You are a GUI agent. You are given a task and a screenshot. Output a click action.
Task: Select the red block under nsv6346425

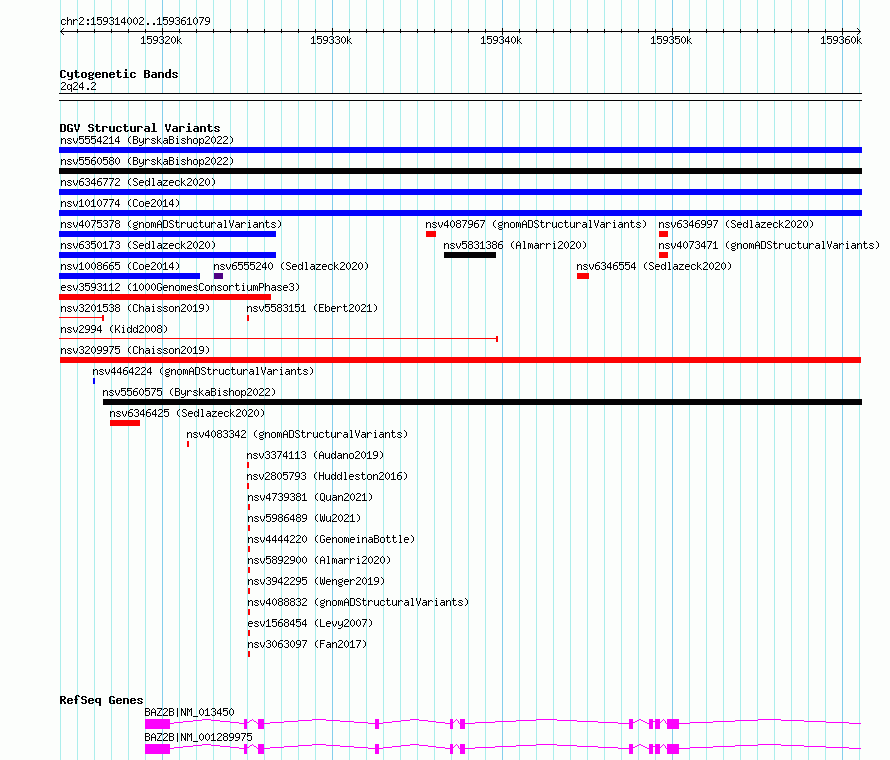click(x=125, y=423)
